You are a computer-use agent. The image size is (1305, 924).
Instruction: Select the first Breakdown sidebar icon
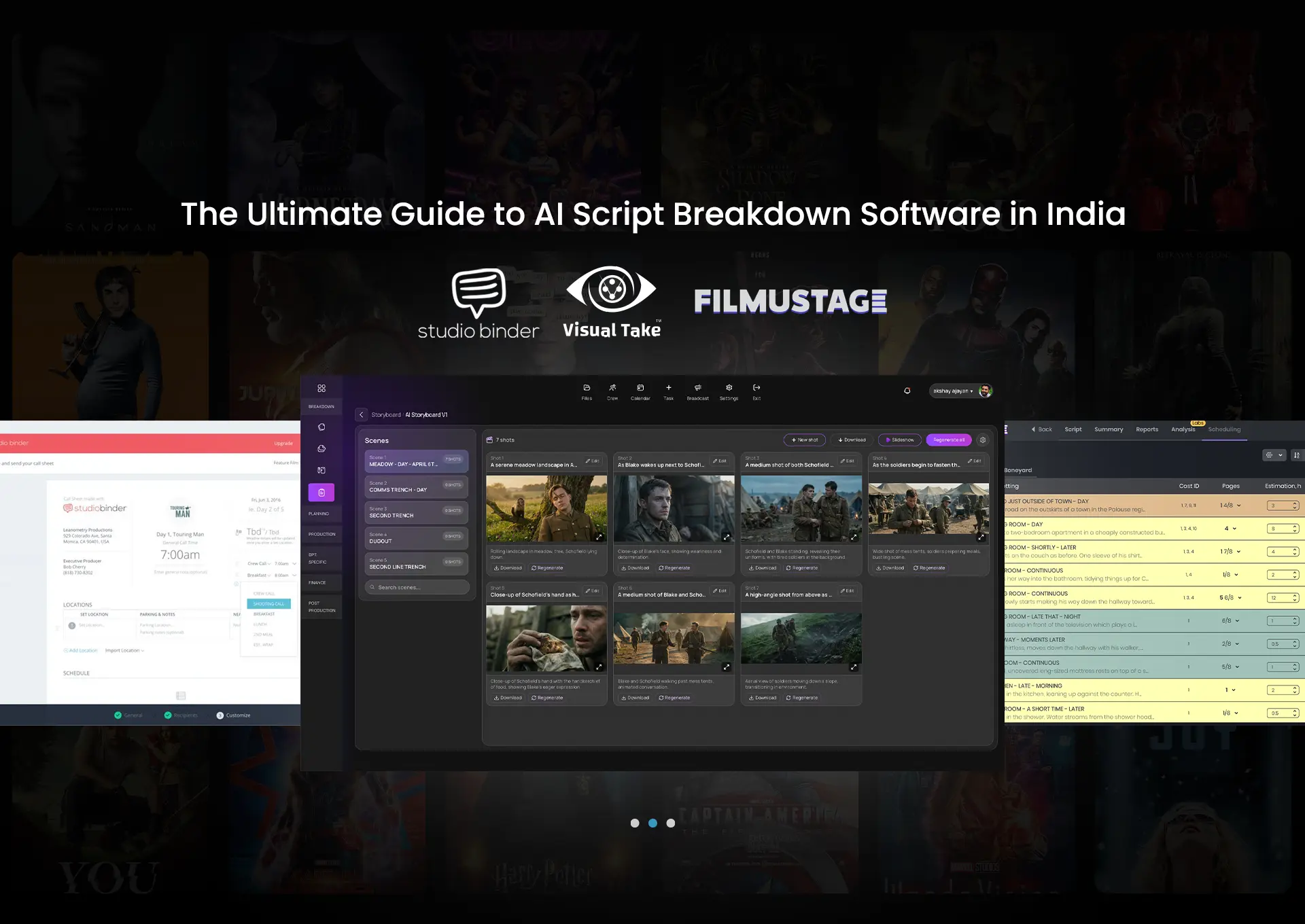point(321,427)
